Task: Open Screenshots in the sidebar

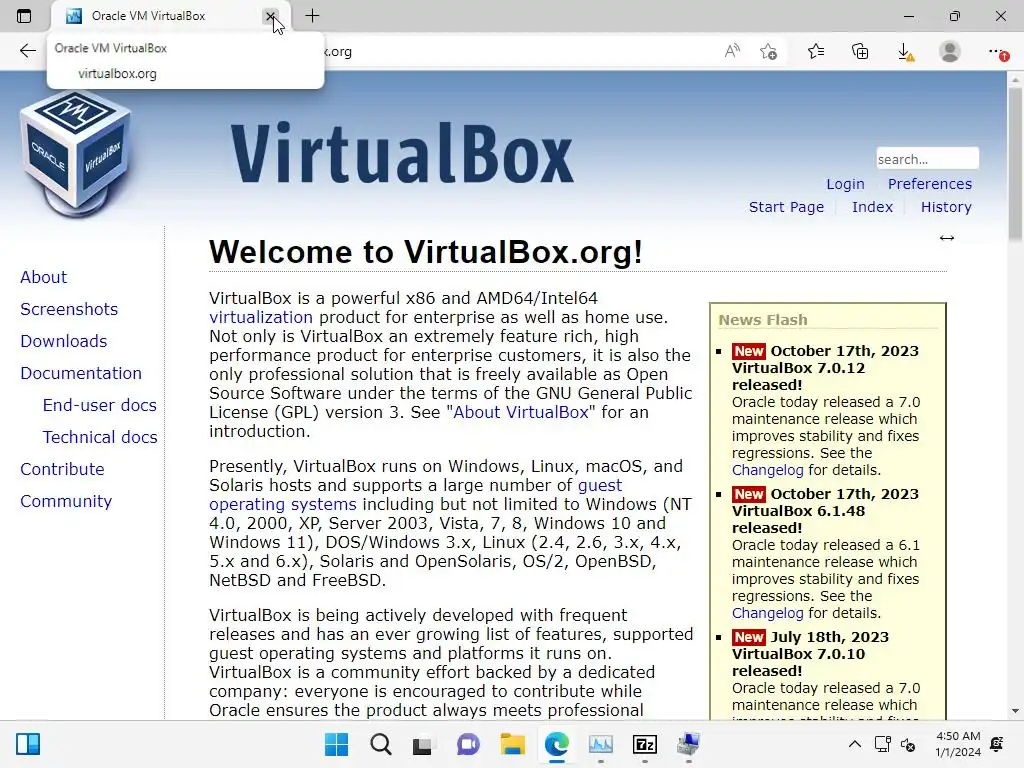Action: tap(69, 309)
